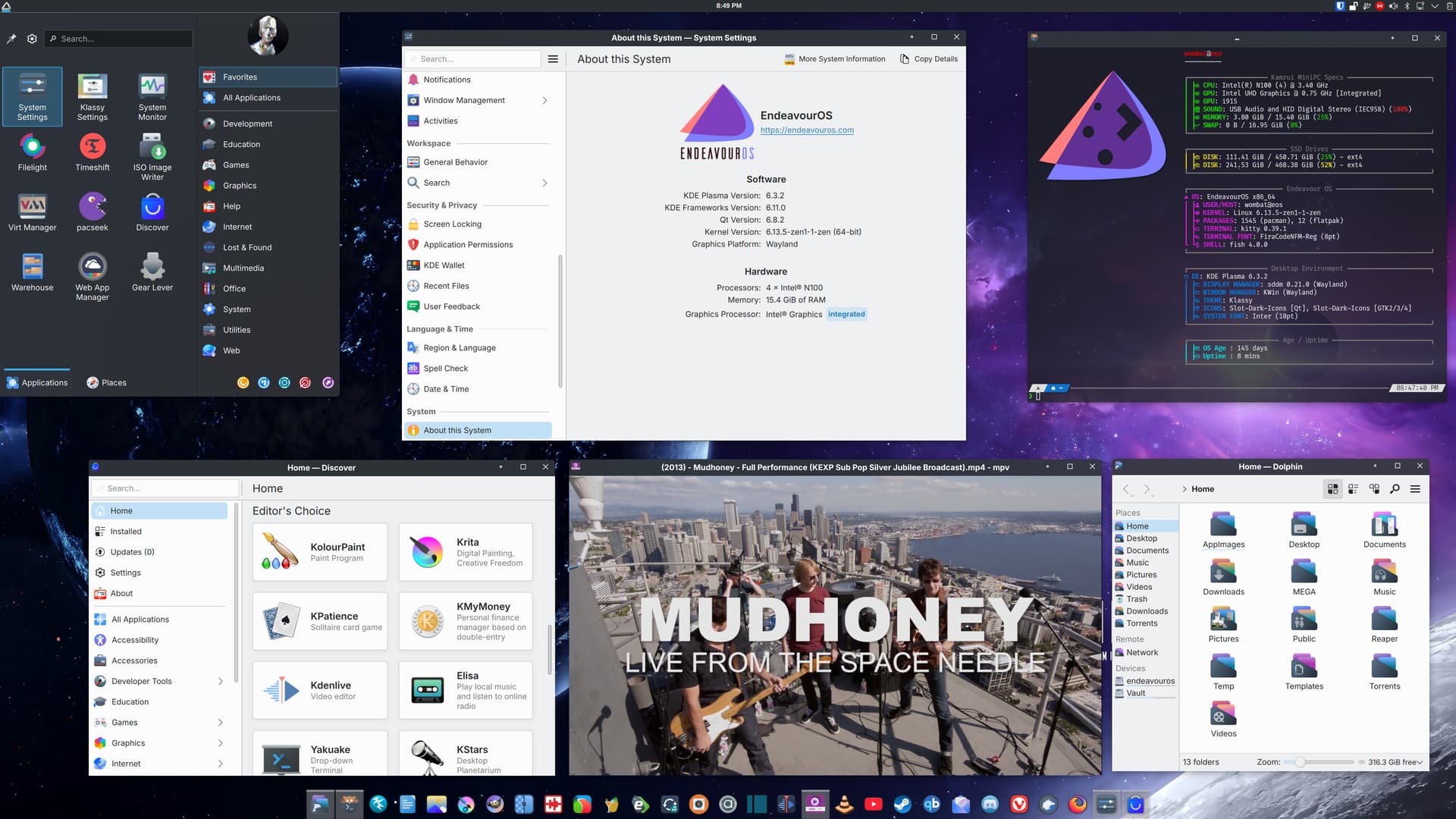
Task: Open System Settings from launcher favorites
Action: pyautogui.click(x=32, y=96)
